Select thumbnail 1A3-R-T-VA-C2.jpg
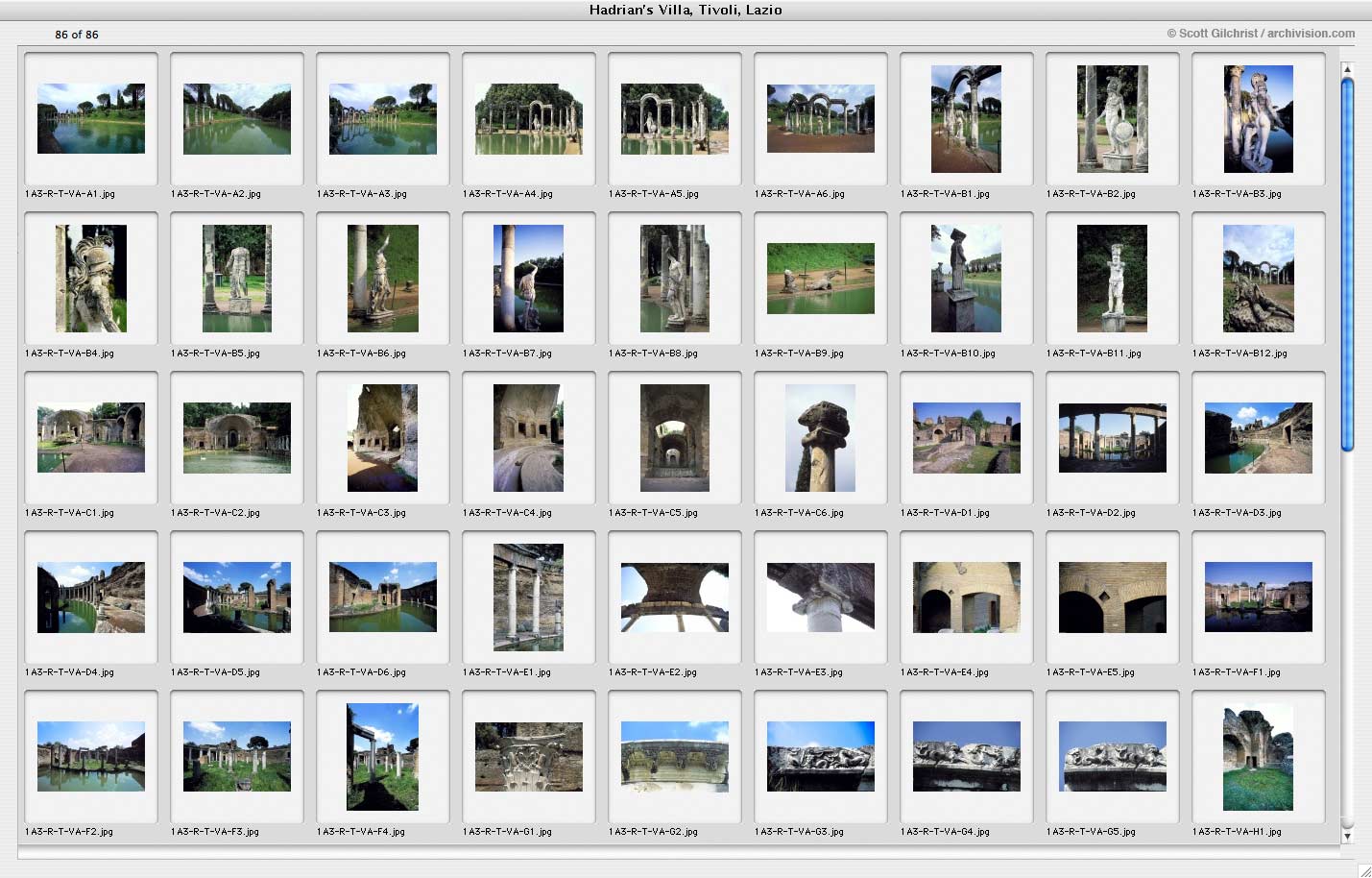 pos(237,438)
